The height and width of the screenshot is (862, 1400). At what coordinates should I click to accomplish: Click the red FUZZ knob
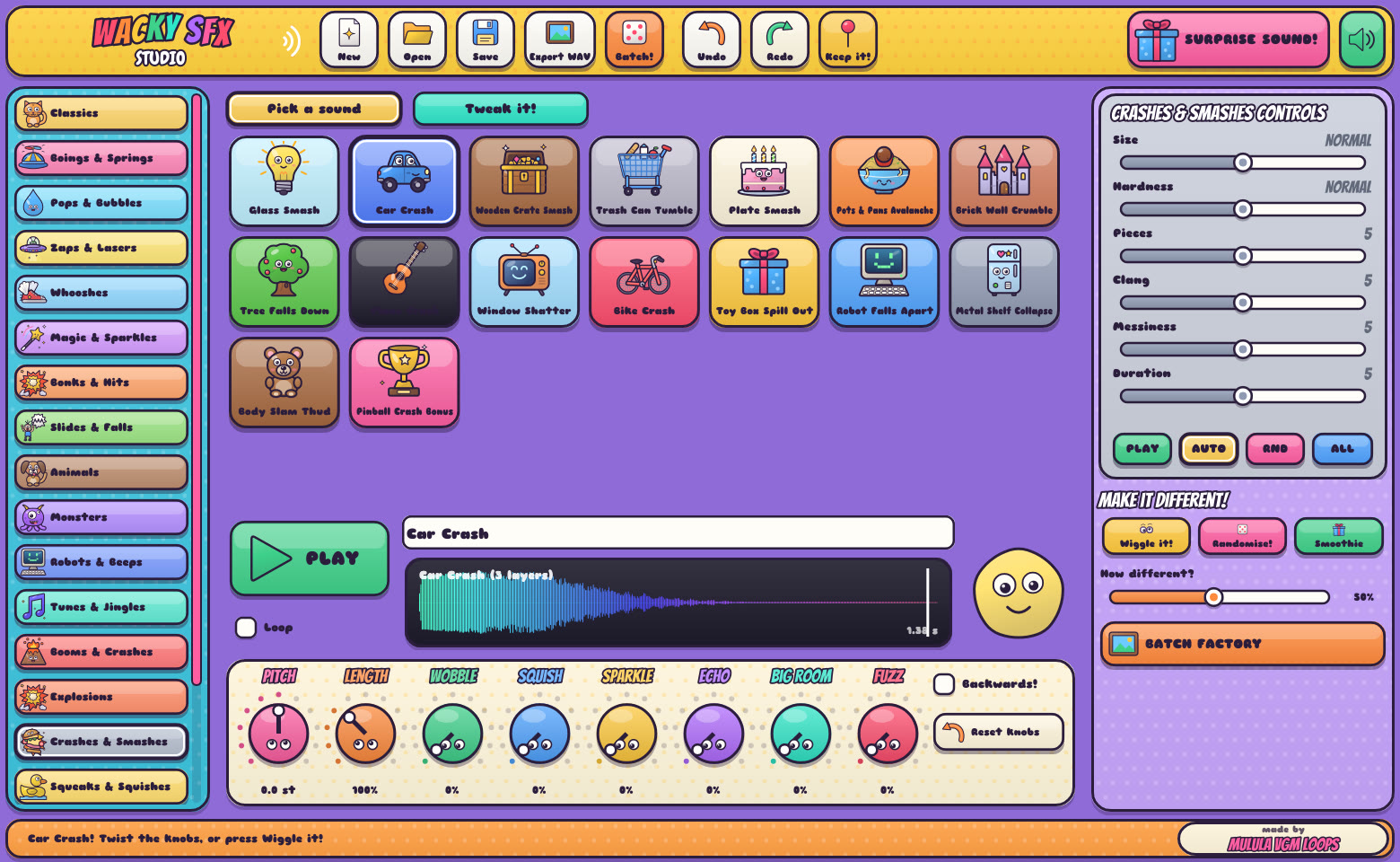[888, 734]
